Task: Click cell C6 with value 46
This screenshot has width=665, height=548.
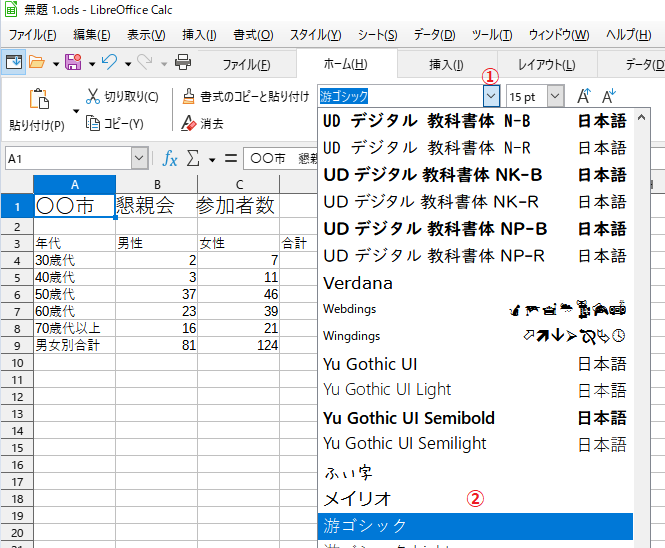Action: coord(238,294)
